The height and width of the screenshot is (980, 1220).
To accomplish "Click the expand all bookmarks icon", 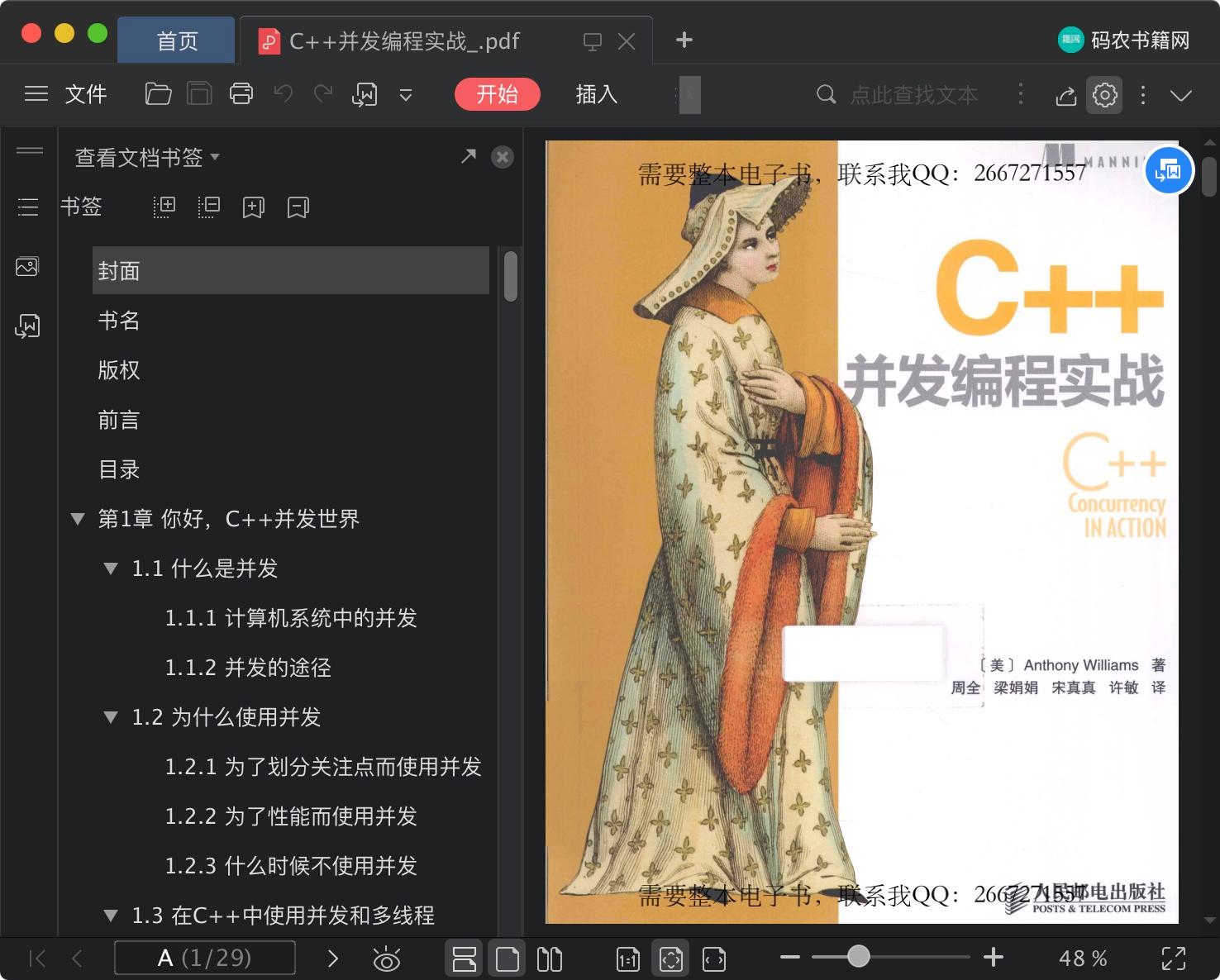I will click(164, 207).
